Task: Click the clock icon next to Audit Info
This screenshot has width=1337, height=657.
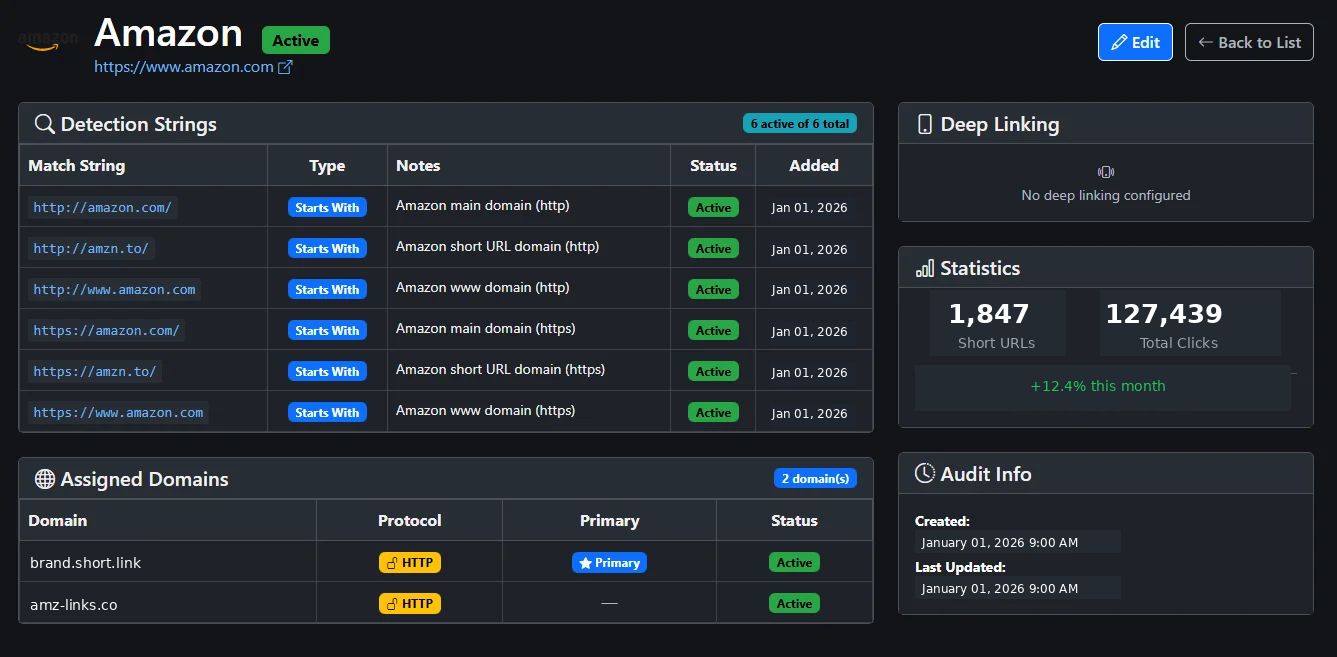Action: tap(925, 474)
